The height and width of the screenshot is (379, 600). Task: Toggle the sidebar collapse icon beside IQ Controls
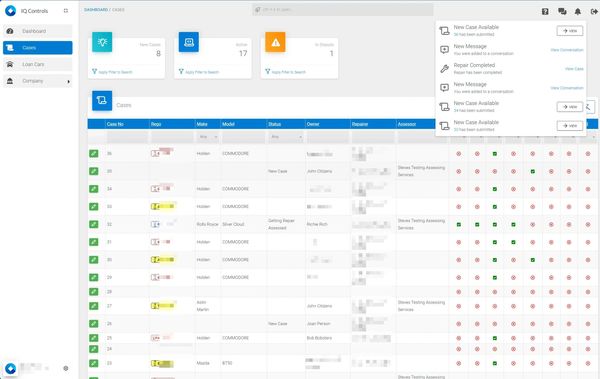coord(66,11)
